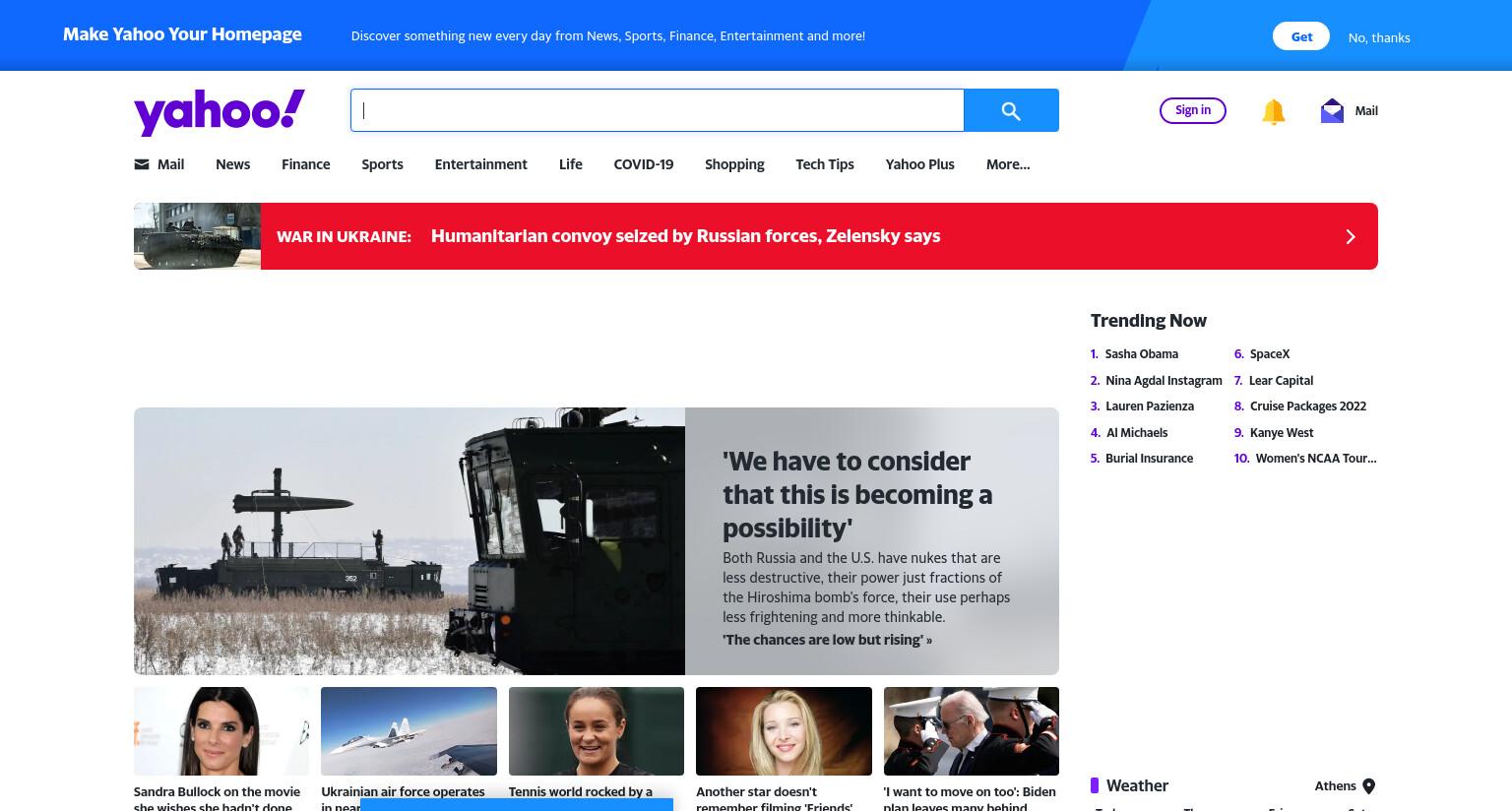Open the COVID-19 navigation tab

[643, 164]
